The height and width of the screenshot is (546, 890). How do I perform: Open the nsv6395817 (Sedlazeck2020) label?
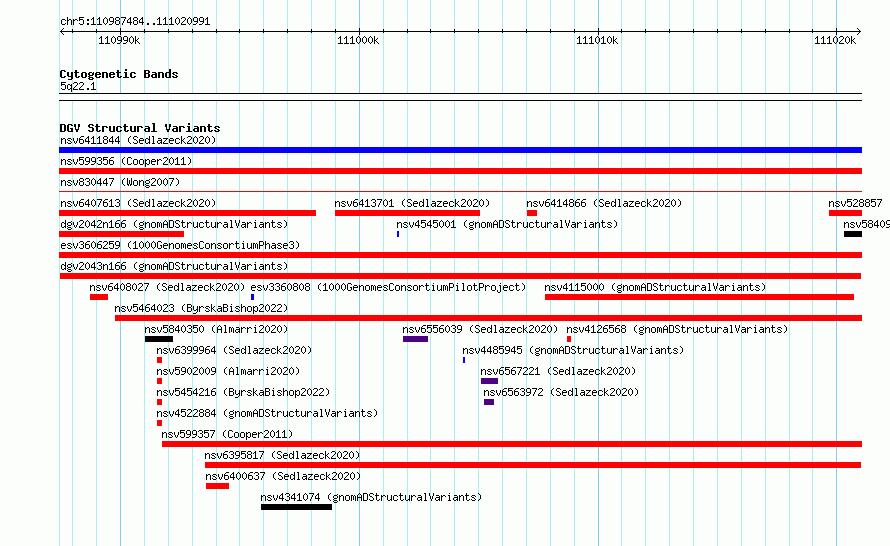(282, 455)
